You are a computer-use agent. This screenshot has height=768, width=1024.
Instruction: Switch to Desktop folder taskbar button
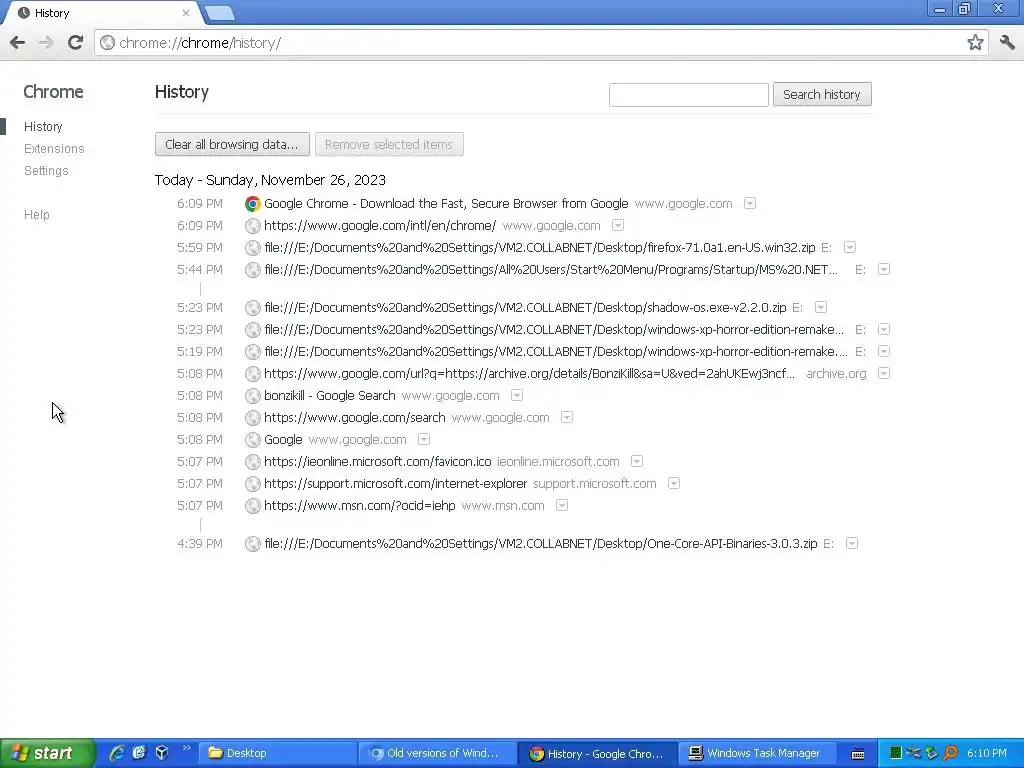click(277, 753)
